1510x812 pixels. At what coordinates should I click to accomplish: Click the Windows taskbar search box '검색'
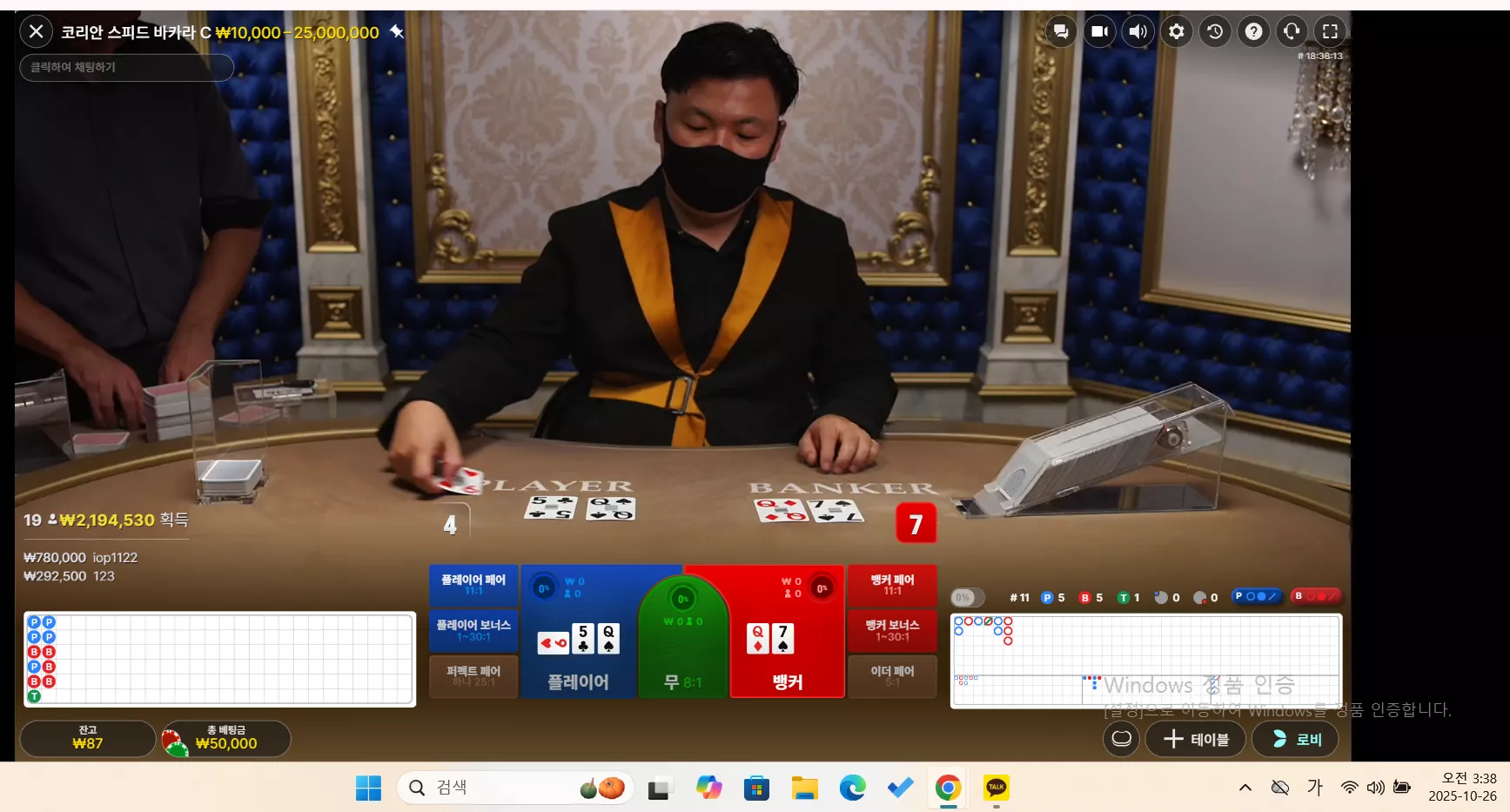click(515, 788)
